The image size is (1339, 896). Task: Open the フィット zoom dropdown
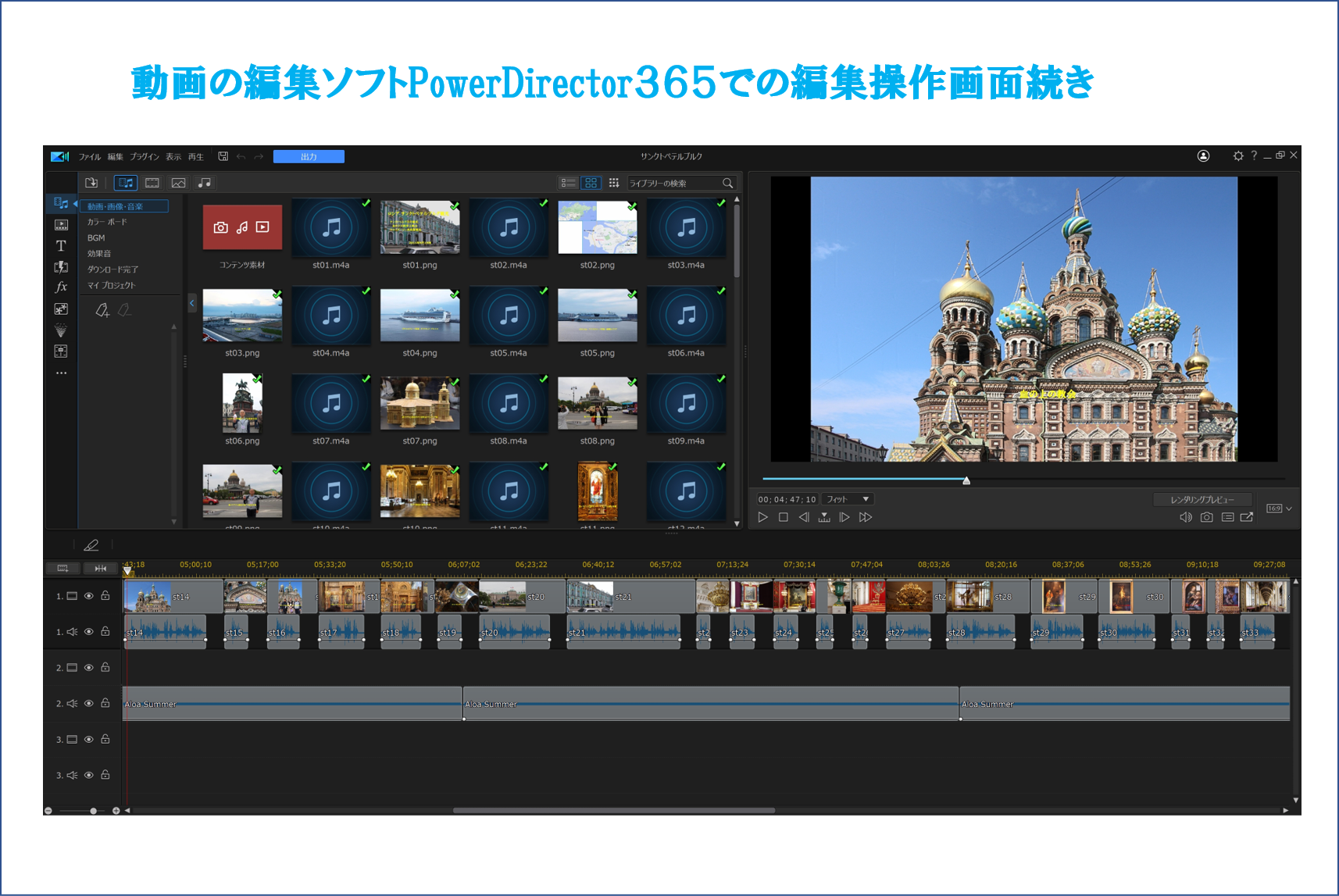pyautogui.click(x=848, y=499)
